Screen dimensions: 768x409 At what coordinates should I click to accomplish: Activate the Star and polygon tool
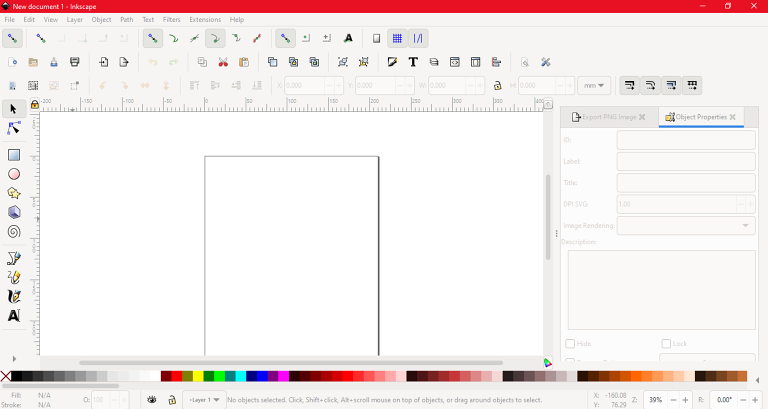pyautogui.click(x=14, y=193)
